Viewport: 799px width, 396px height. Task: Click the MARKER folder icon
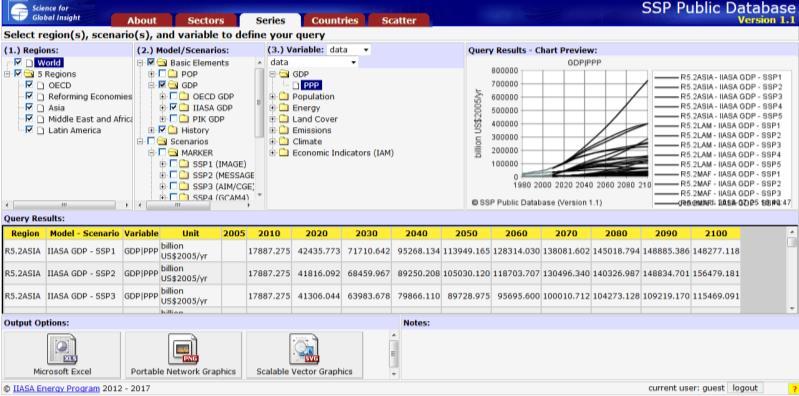pyautogui.click(x=173, y=152)
